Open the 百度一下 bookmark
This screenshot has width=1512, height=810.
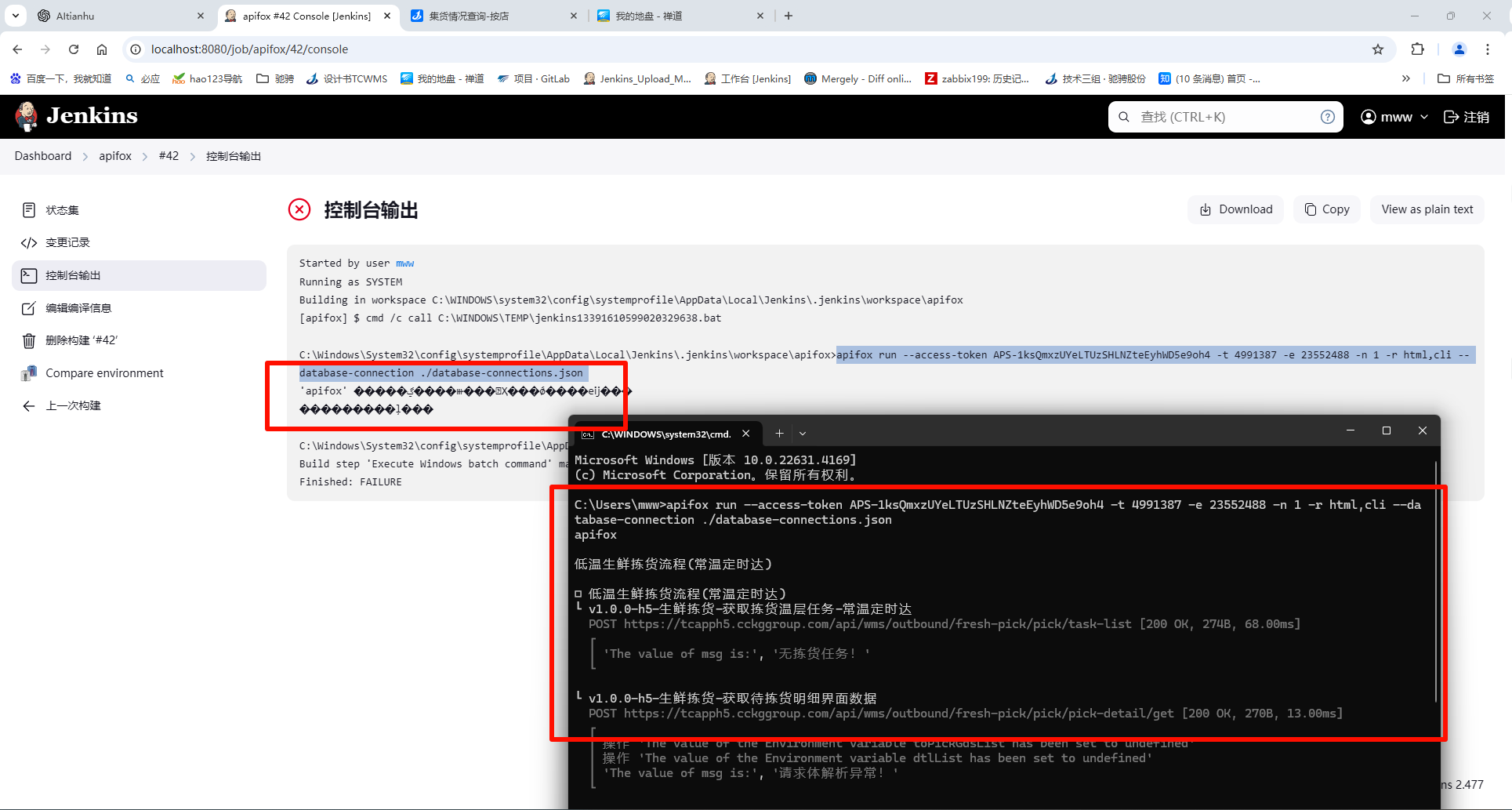60,78
